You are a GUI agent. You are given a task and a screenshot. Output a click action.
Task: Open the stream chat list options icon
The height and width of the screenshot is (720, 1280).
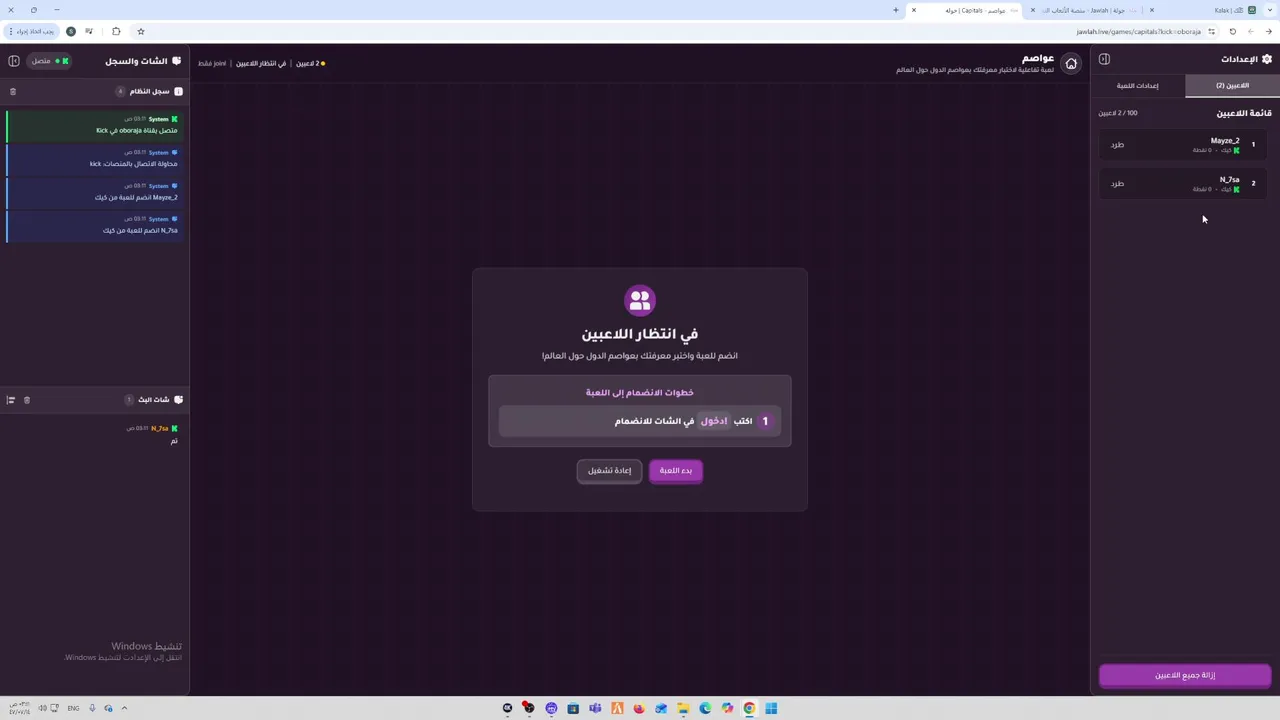(11, 400)
